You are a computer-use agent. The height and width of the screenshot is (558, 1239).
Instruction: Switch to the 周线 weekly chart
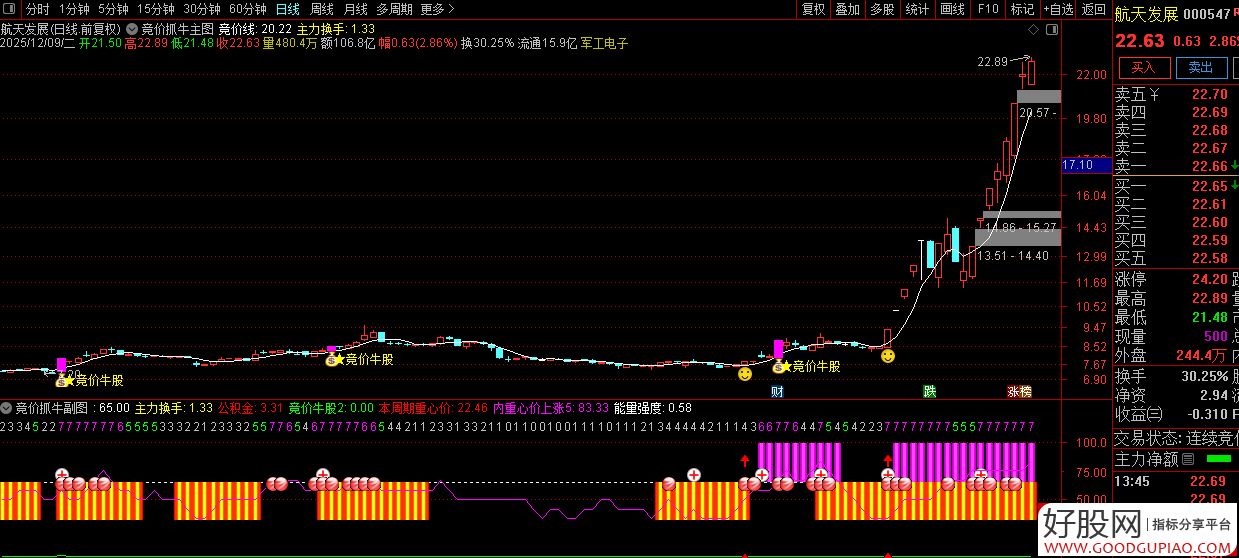pos(321,9)
